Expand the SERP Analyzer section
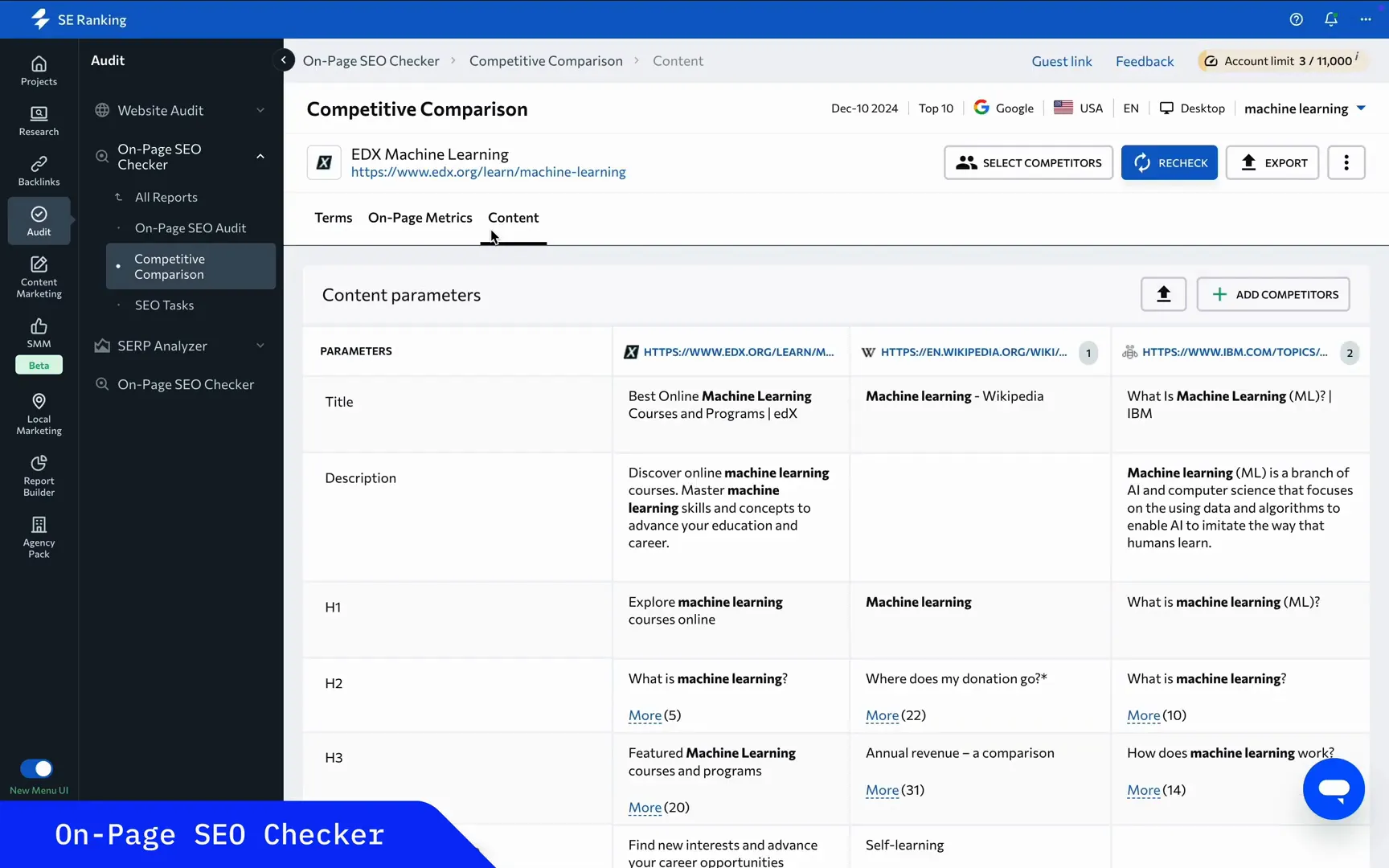1389x868 pixels. tap(260, 346)
